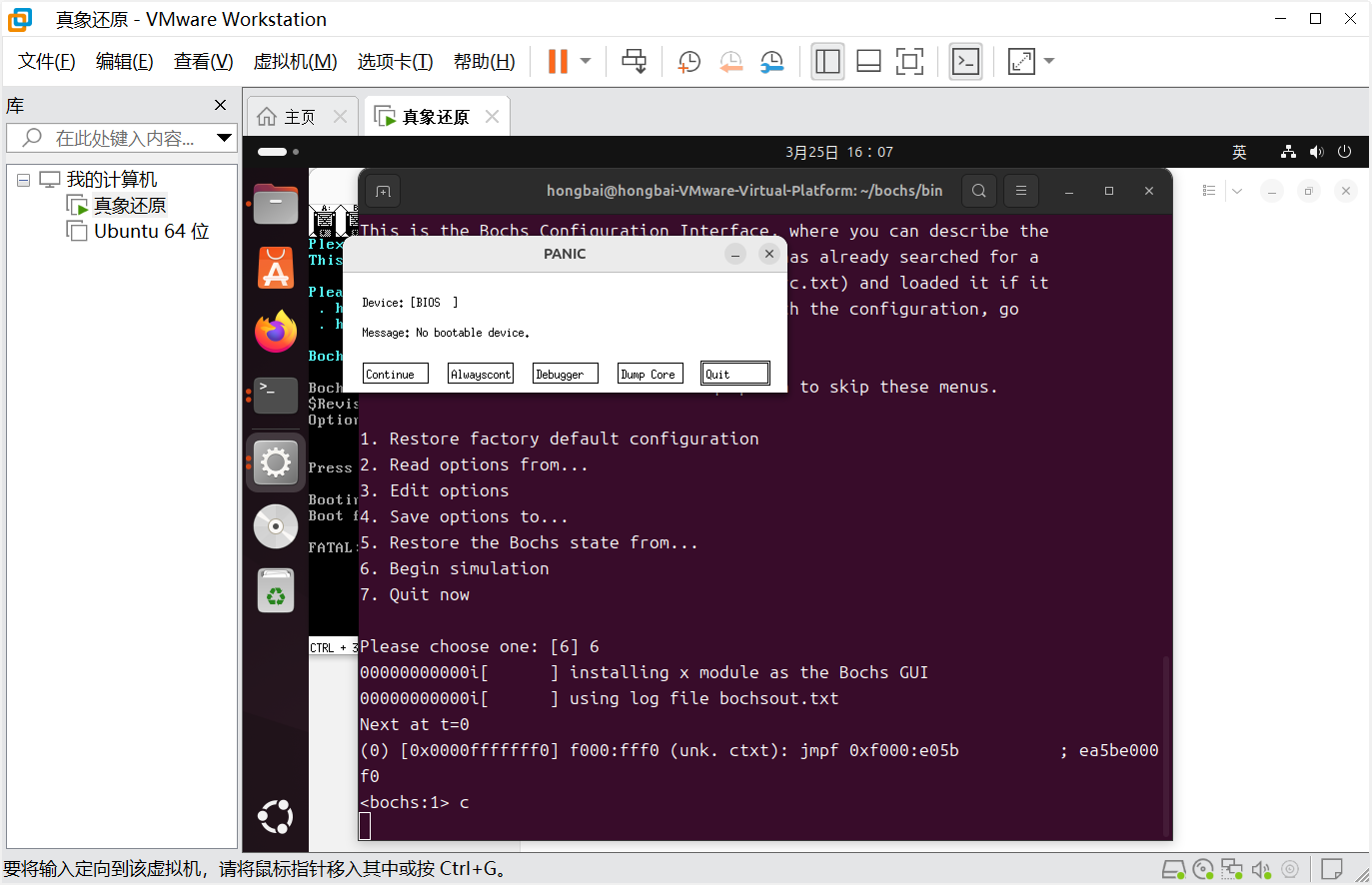Launch Firefox from the dock
This screenshot has width=1372, height=885.
point(276,332)
